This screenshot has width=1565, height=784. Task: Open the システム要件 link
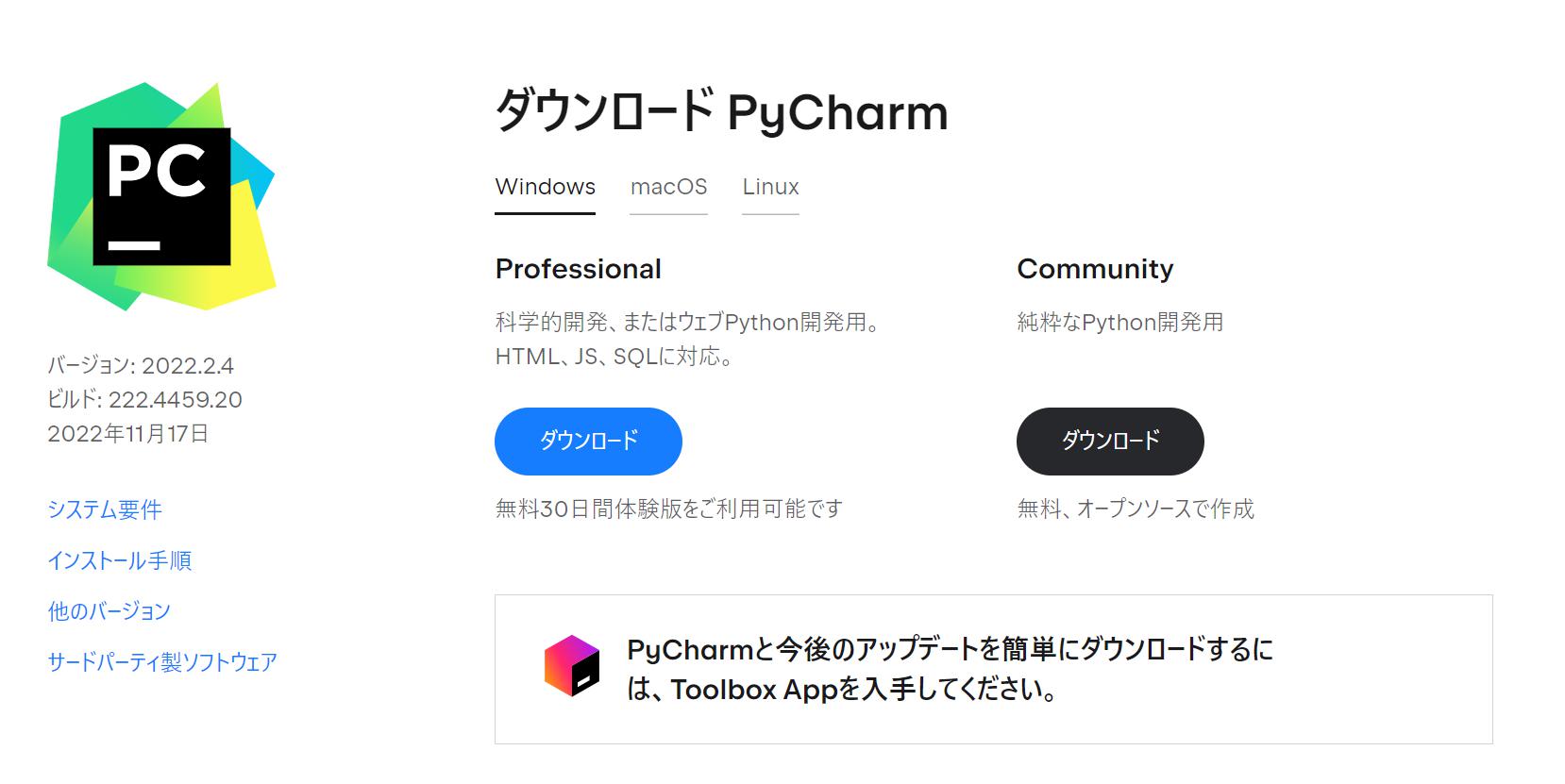click(105, 509)
